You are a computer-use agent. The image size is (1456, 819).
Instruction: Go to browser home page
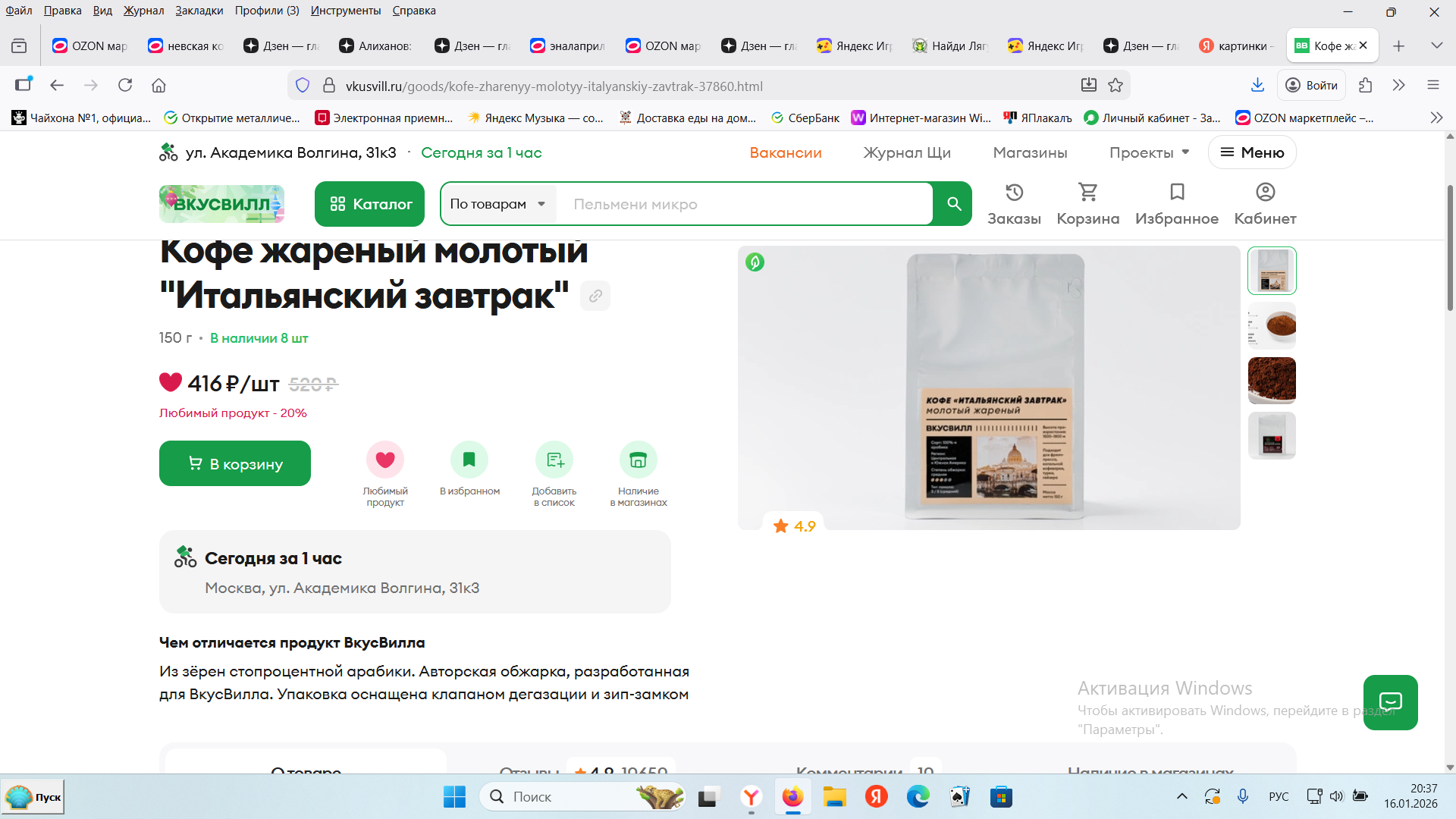tap(158, 85)
